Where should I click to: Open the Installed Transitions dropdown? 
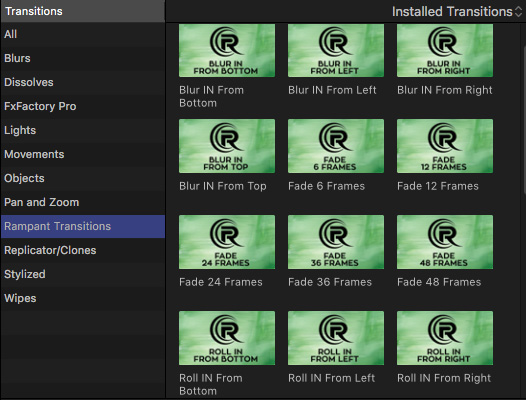pos(457,12)
